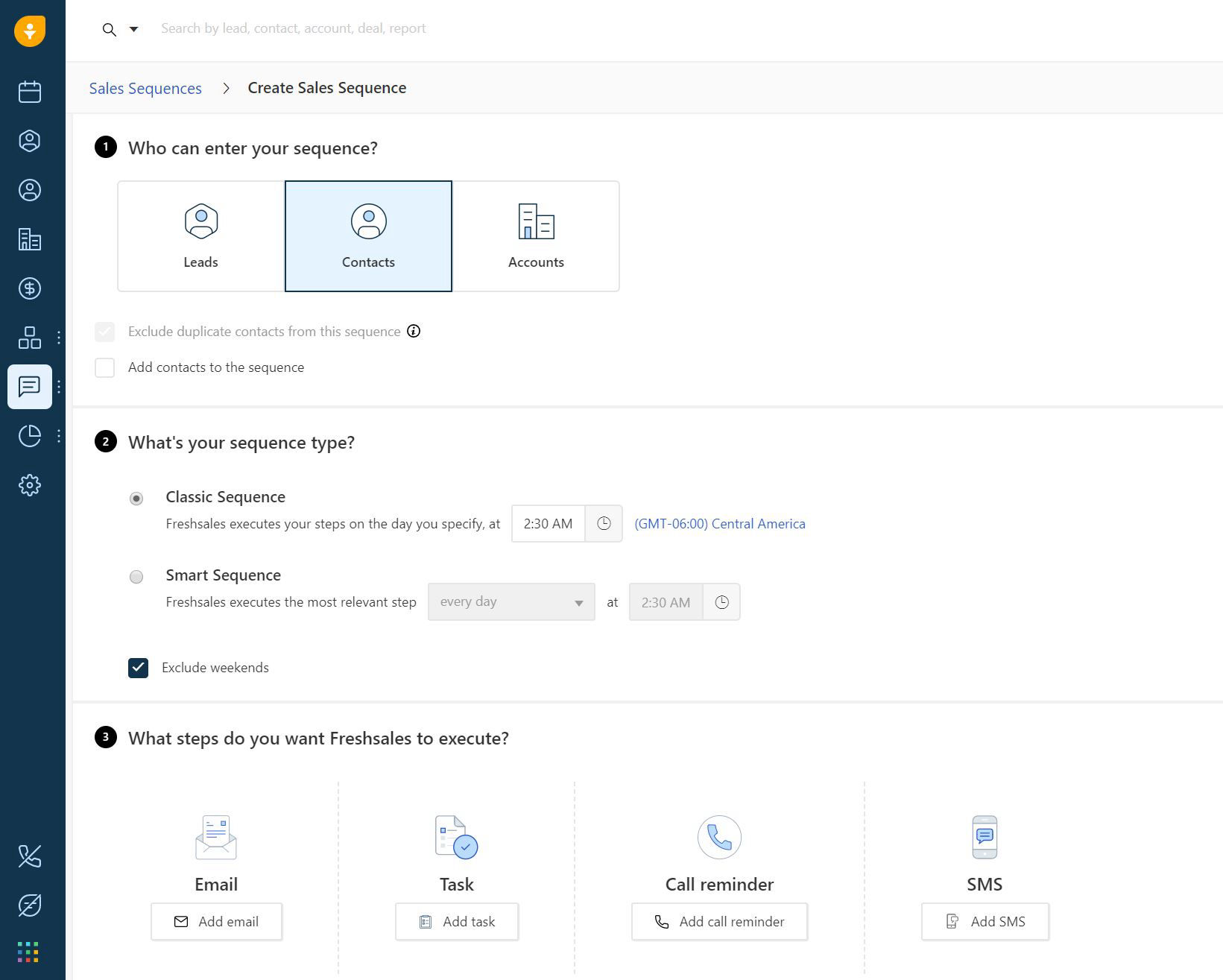Open the calendar icon in the sidebar
Image resolution: width=1223 pixels, height=980 pixels.
(30, 92)
